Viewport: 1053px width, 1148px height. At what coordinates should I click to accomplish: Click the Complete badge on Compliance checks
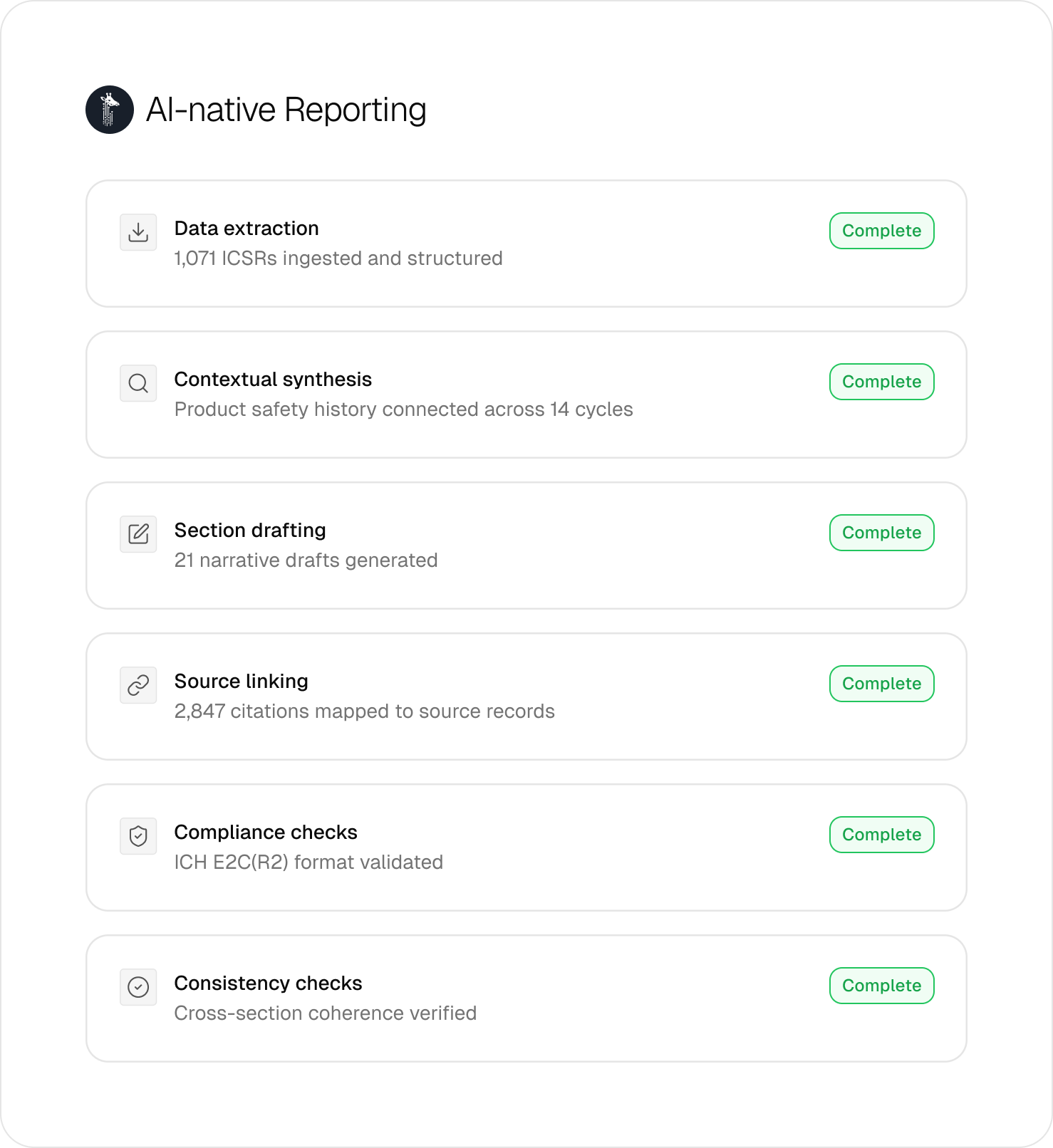coord(882,835)
